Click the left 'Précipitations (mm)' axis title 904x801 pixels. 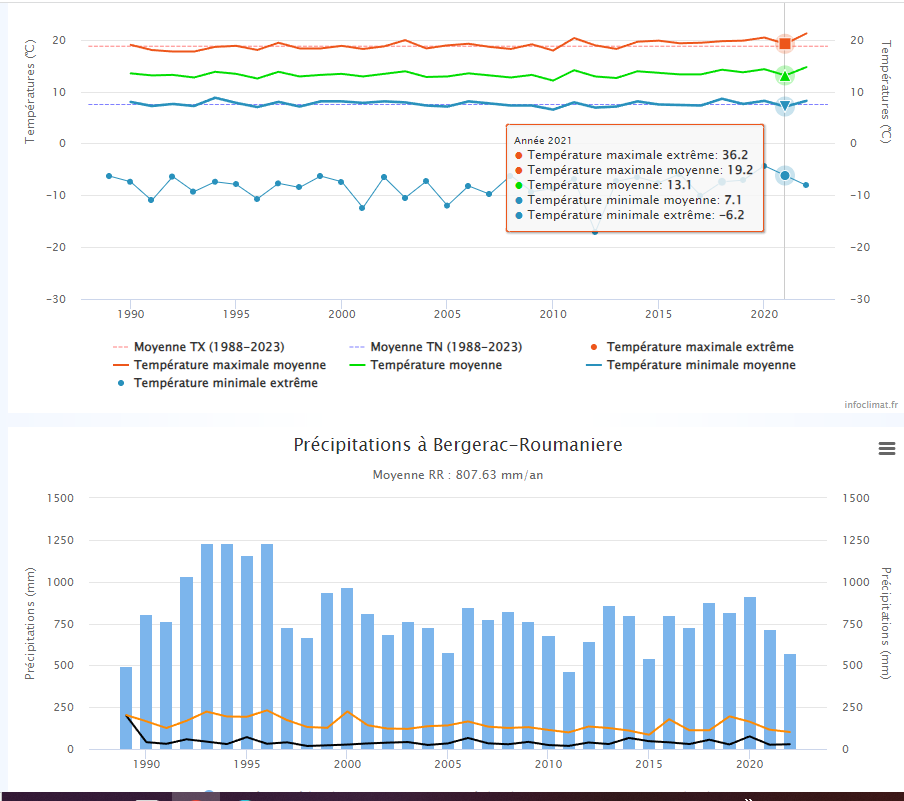click(30, 623)
